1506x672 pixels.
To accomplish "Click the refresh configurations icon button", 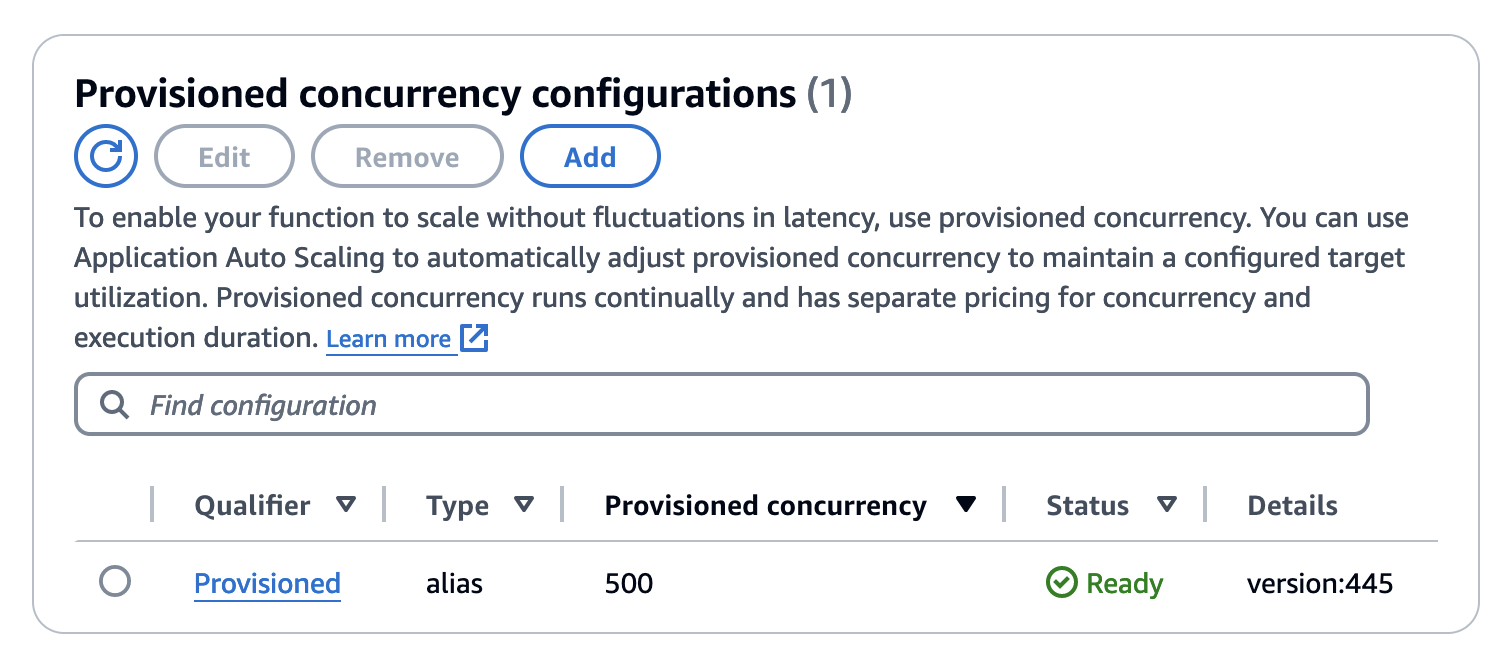I will coord(105,157).
